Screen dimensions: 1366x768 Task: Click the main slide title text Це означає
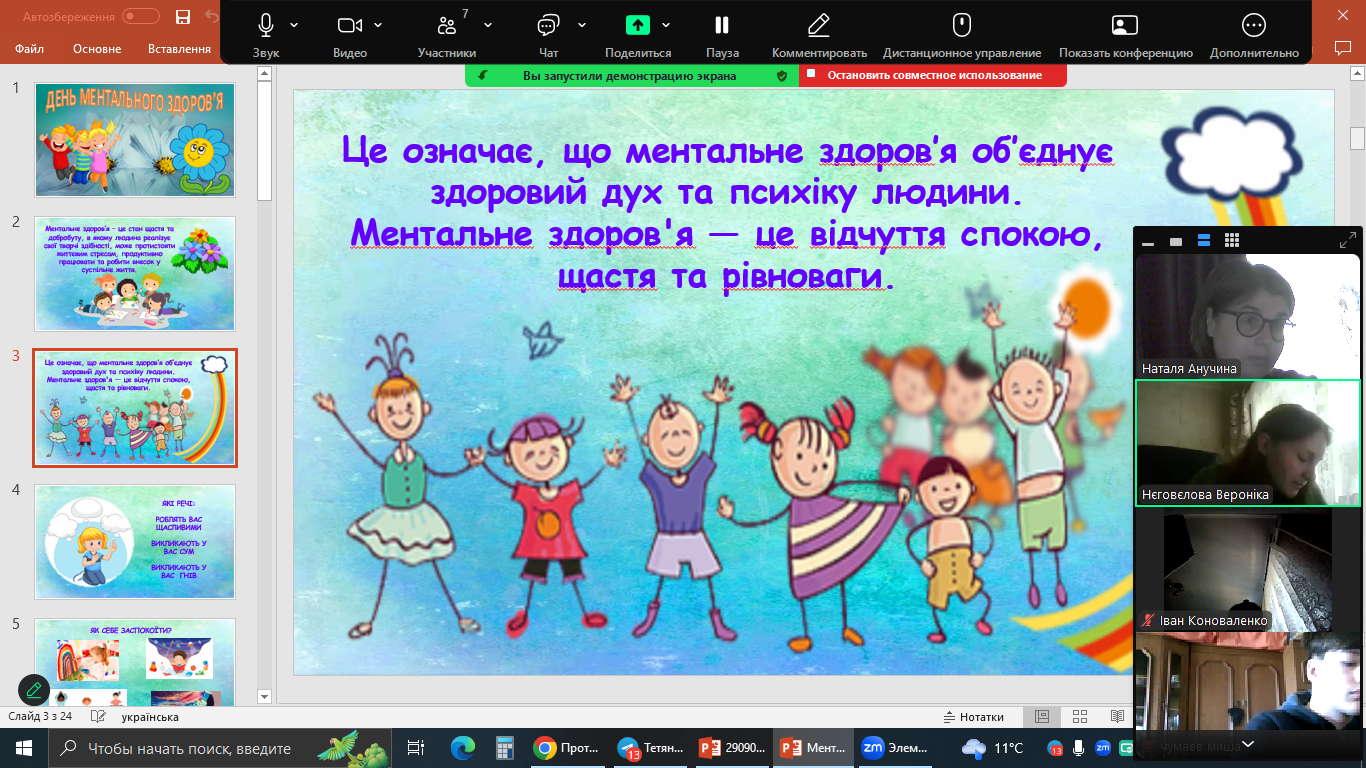[x=727, y=212]
